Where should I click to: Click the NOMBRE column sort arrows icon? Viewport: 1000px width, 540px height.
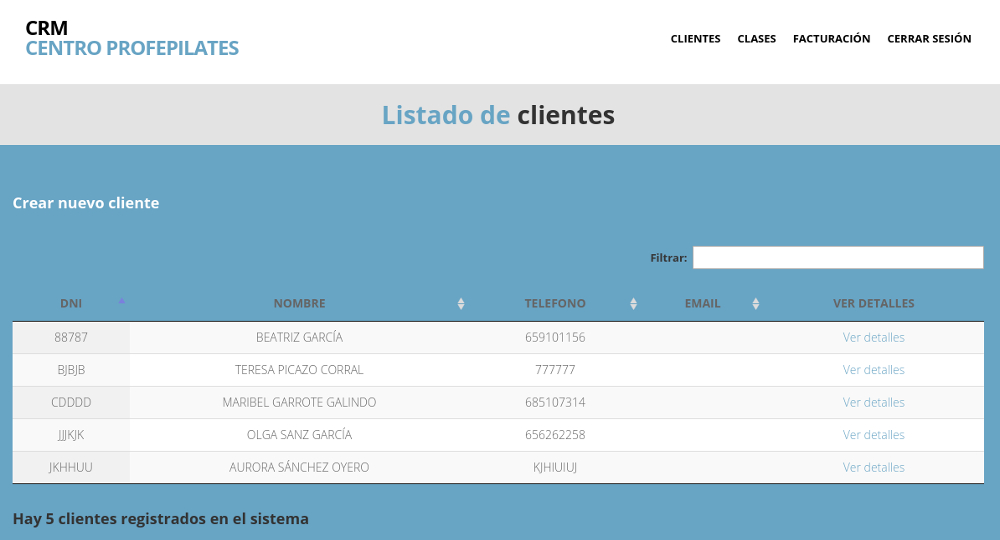pyautogui.click(x=461, y=304)
